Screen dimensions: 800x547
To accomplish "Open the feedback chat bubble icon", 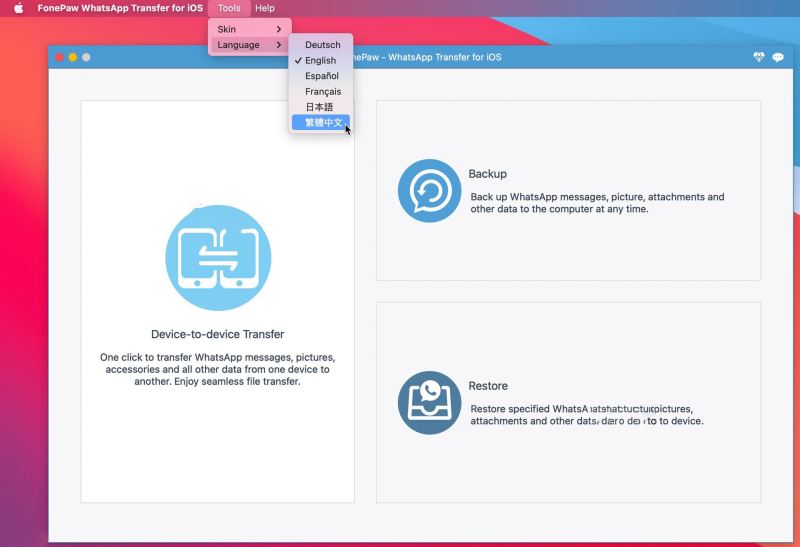I will 778,57.
